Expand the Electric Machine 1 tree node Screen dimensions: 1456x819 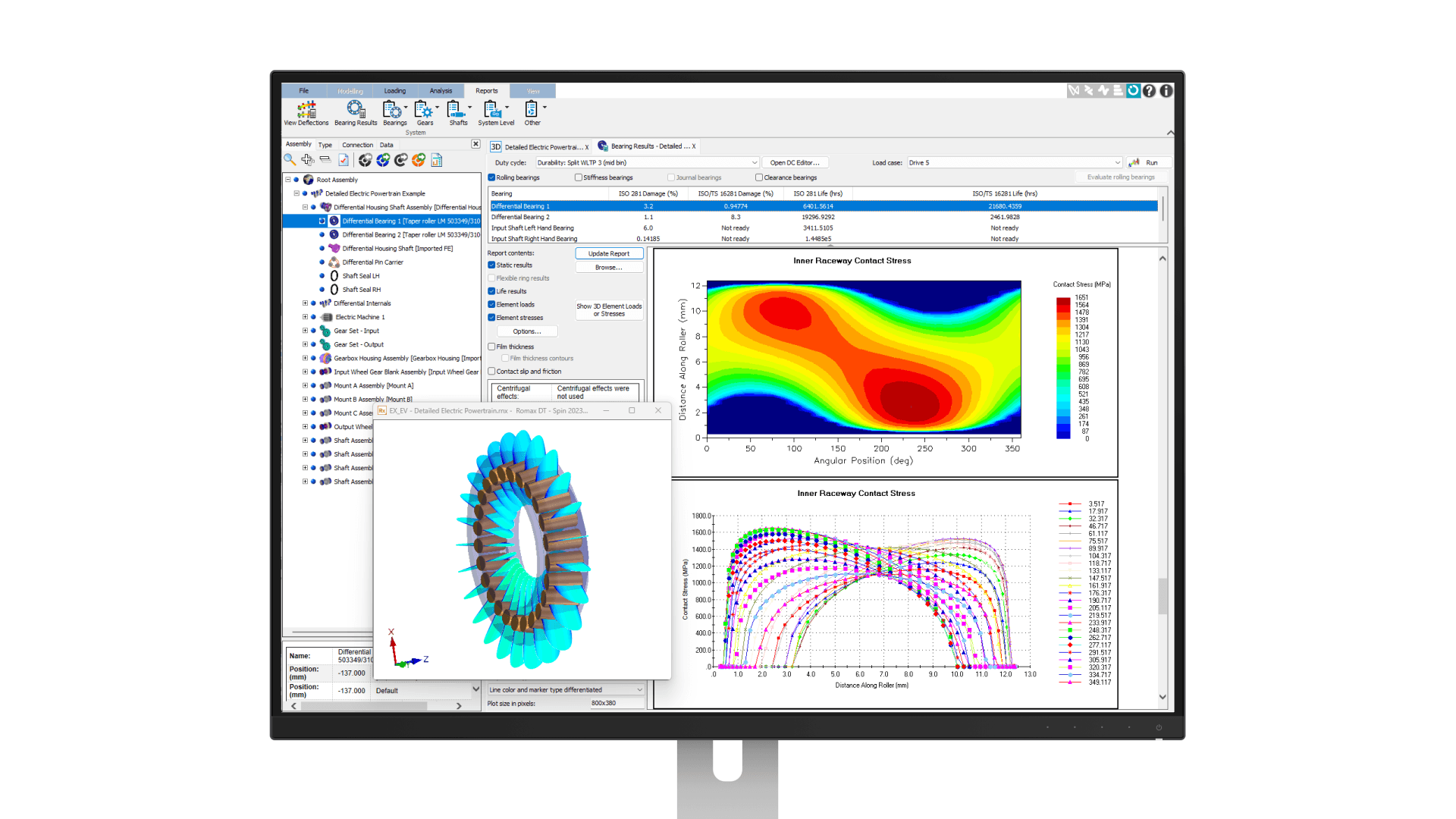click(305, 317)
